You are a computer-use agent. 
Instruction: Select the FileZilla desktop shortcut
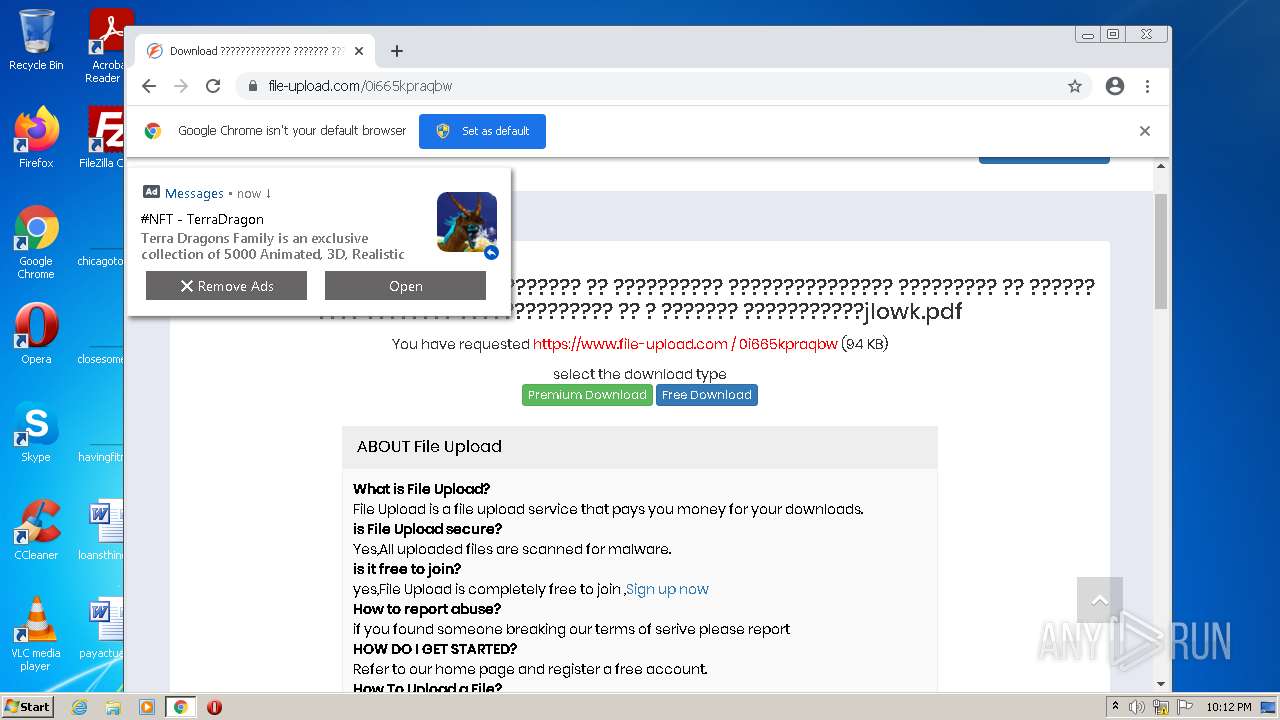click(x=102, y=137)
